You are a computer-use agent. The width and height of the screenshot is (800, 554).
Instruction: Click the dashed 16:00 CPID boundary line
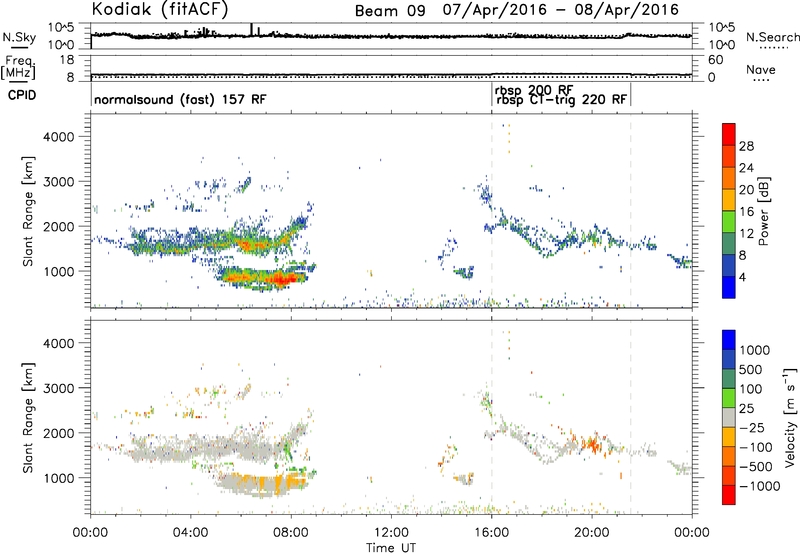(492, 210)
